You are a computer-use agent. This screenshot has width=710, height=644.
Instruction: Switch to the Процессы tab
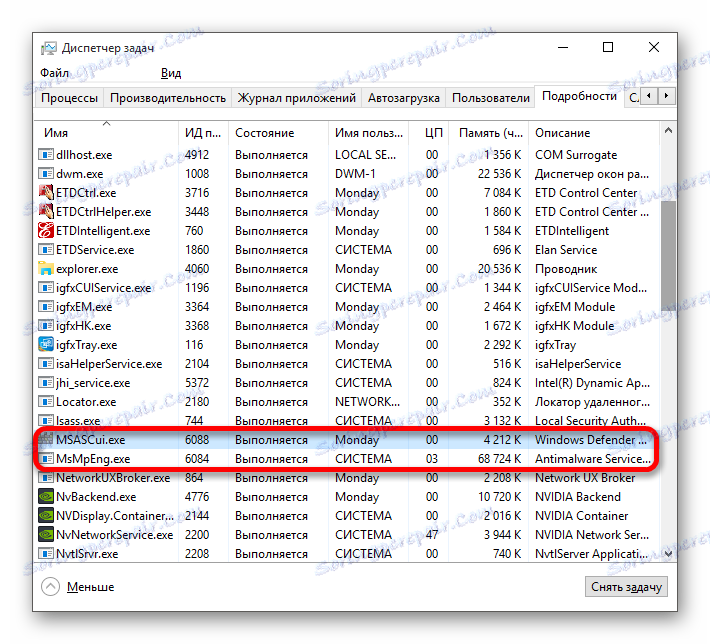(x=69, y=98)
